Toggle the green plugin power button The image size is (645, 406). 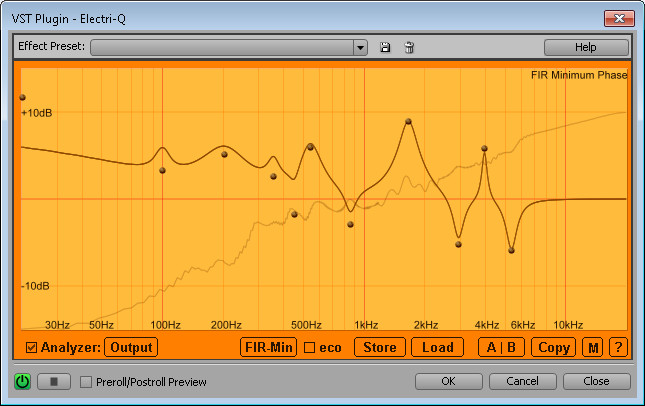[23, 382]
